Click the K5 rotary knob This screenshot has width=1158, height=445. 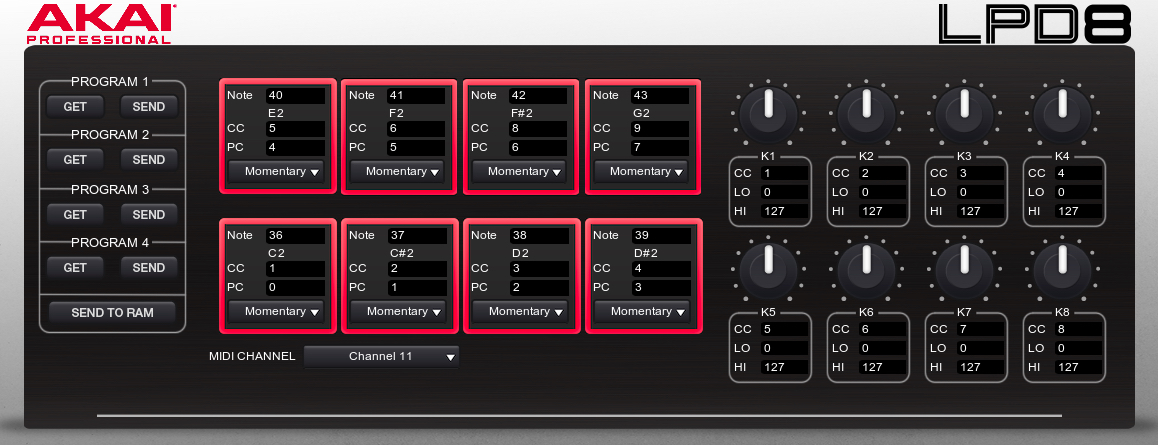pos(768,267)
